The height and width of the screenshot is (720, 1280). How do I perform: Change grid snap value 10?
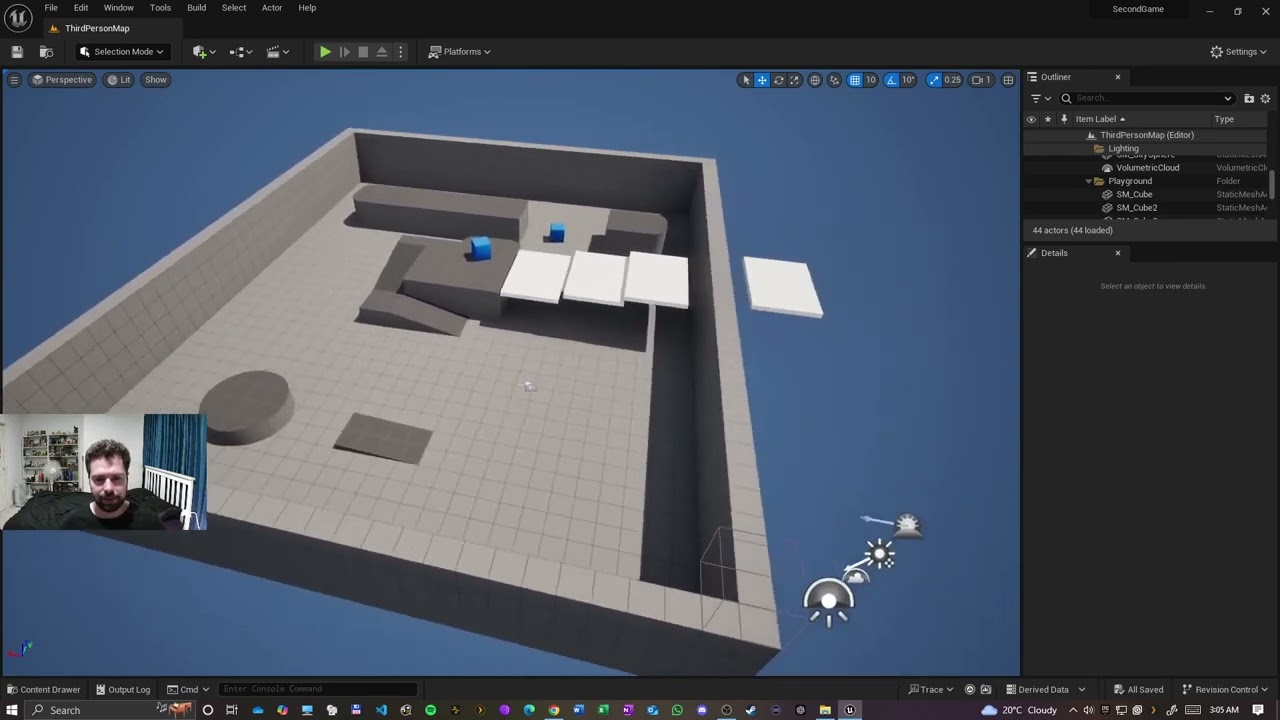pyautogui.click(x=871, y=80)
